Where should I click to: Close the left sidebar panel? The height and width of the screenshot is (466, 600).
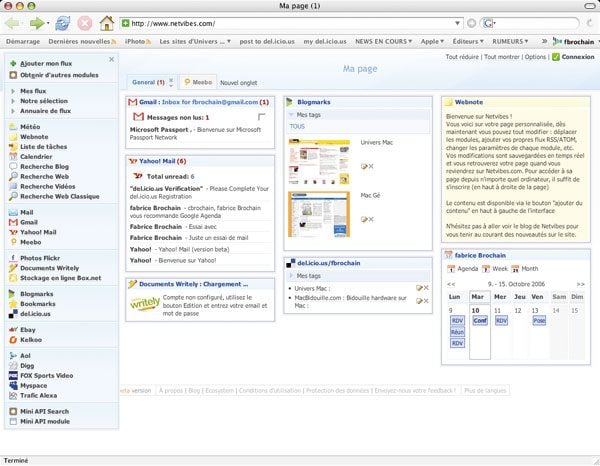click(x=111, y=59)
